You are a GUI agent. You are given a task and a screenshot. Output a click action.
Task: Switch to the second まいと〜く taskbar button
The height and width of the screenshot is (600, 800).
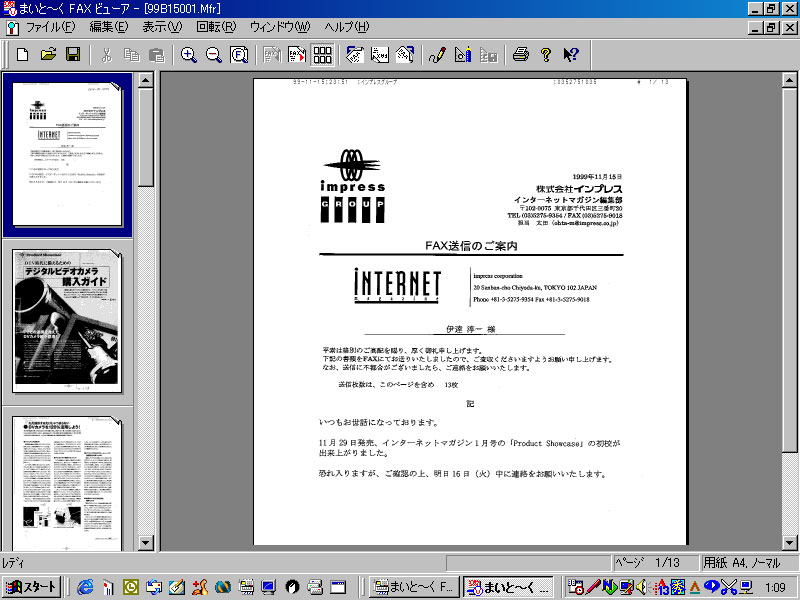coord(509,587)
